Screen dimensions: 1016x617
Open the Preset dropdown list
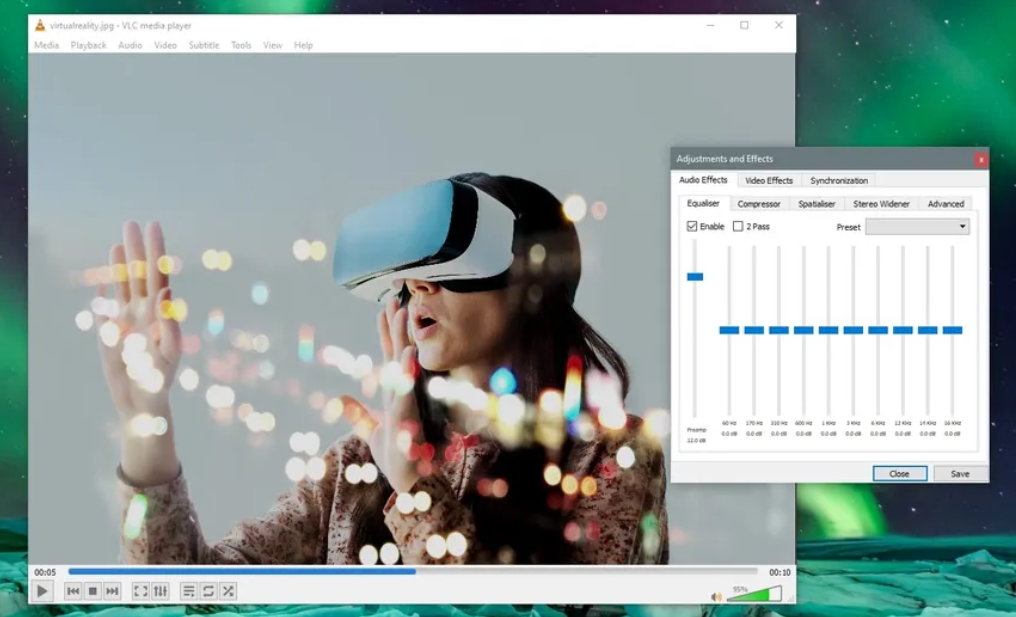pos(918,227)
